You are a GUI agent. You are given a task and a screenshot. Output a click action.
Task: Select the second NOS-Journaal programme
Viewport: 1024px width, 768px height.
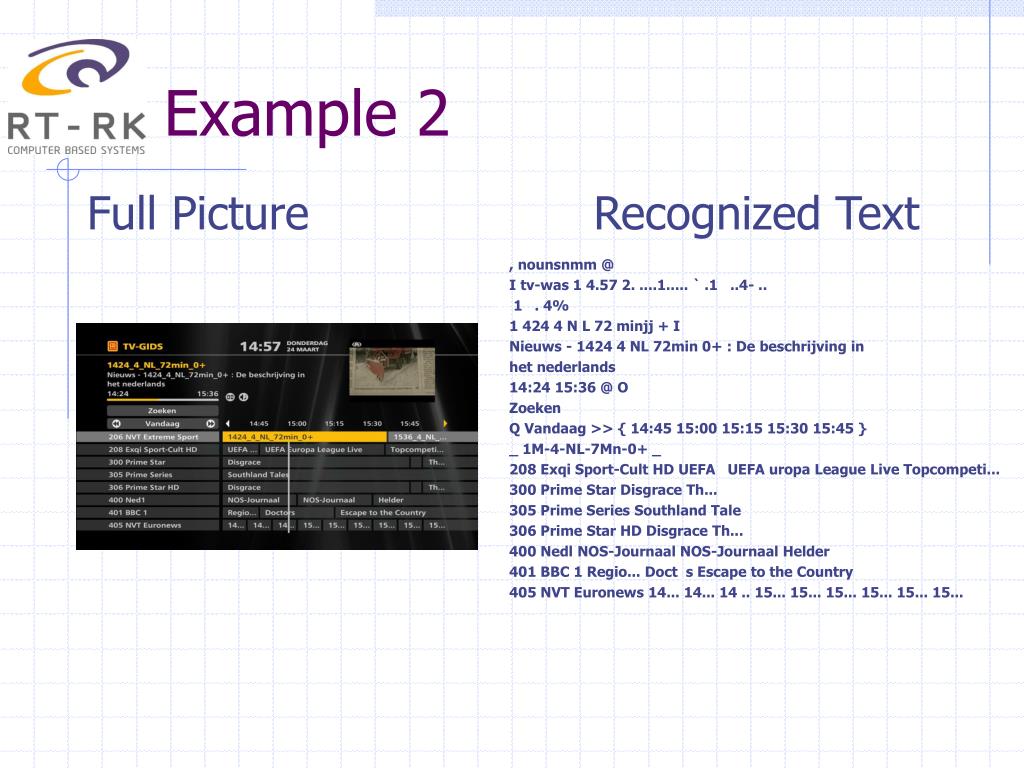click(334, 500)
